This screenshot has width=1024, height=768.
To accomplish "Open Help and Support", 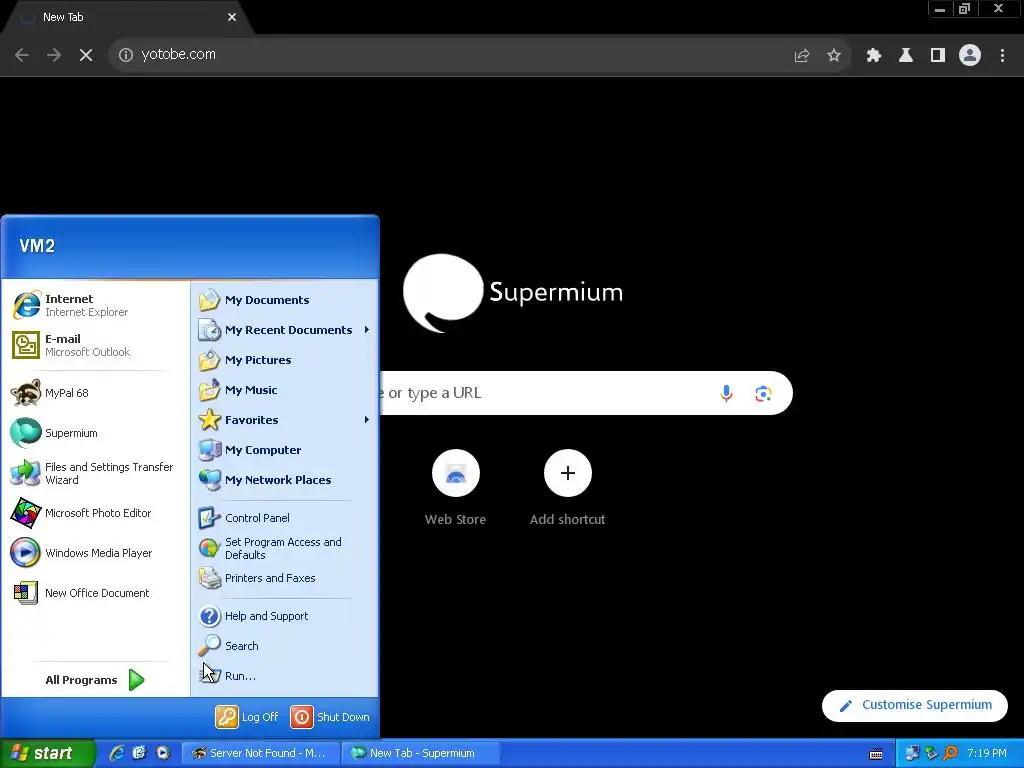I will click(285, 616).
